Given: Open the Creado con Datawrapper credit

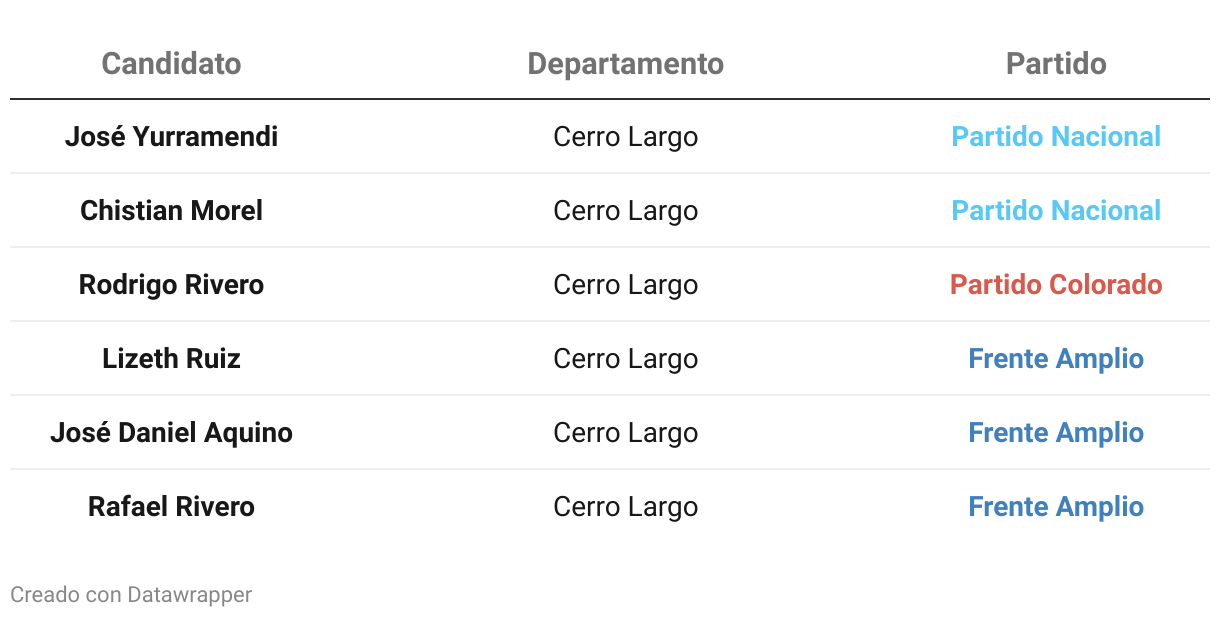Looking at the screenshot, I should (131, 595).
